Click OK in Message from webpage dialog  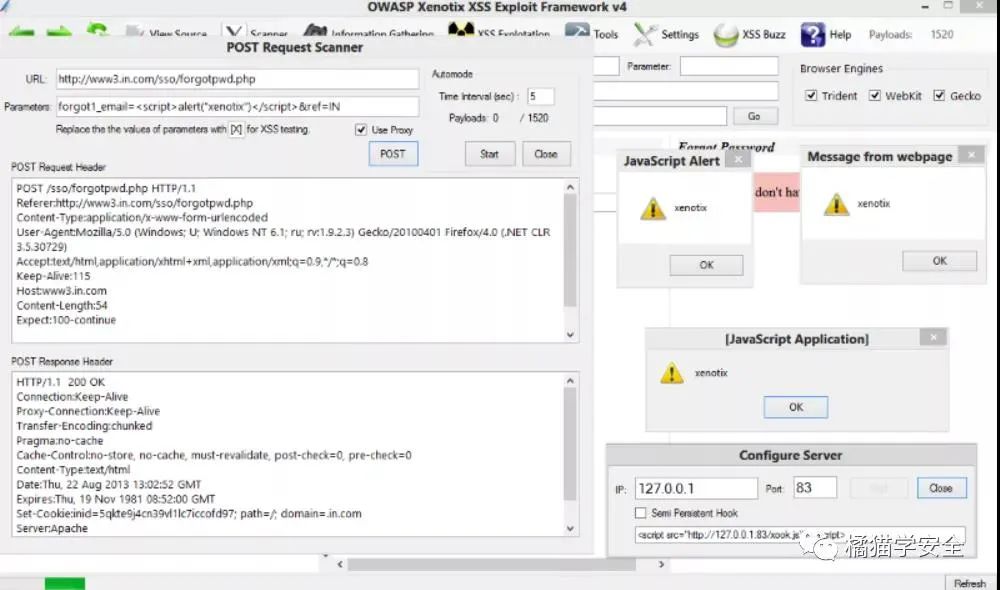(x=939, y=261)
